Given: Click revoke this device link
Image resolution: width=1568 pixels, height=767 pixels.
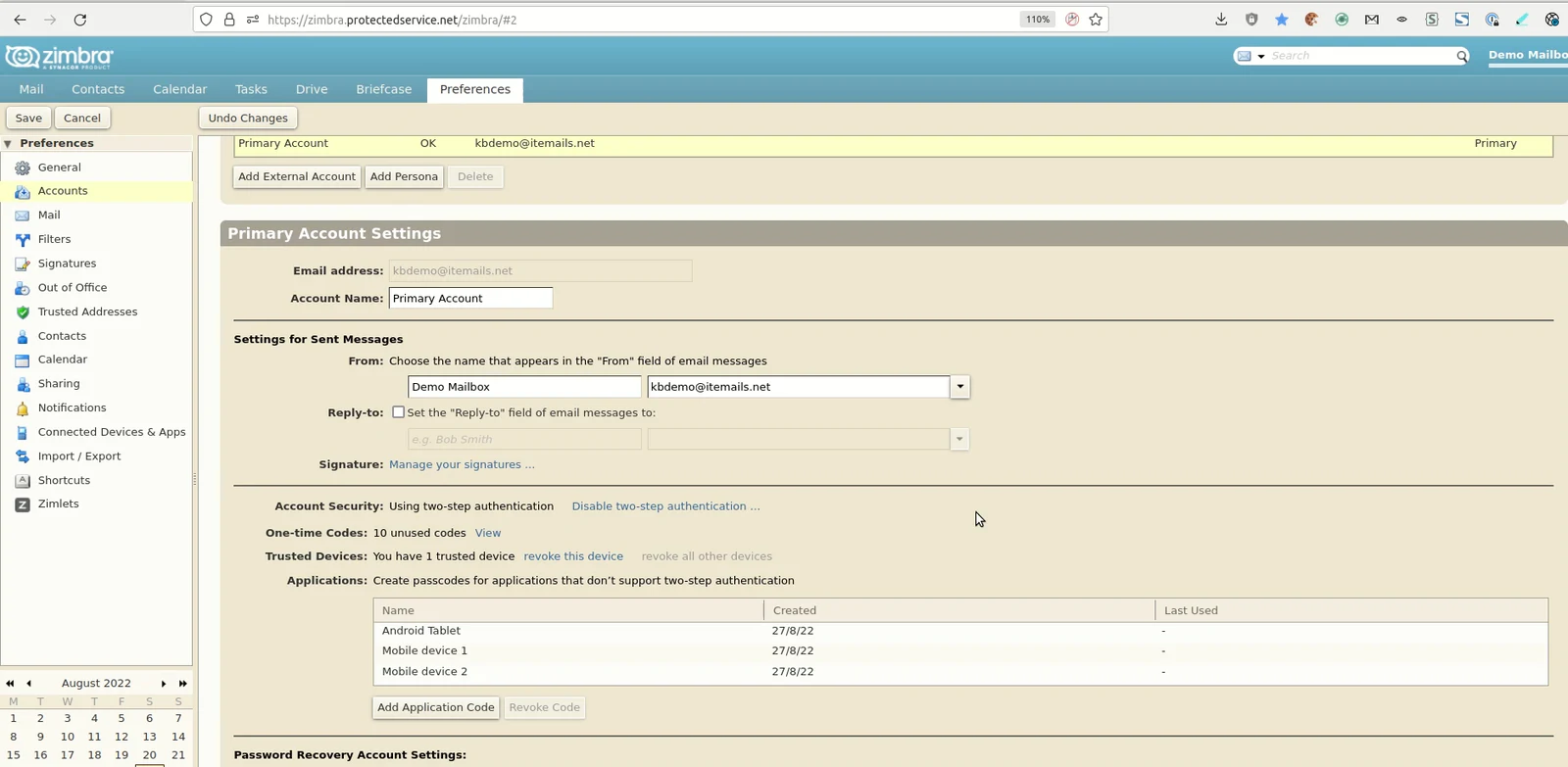Looking at the screenshot, I should 573,556.
